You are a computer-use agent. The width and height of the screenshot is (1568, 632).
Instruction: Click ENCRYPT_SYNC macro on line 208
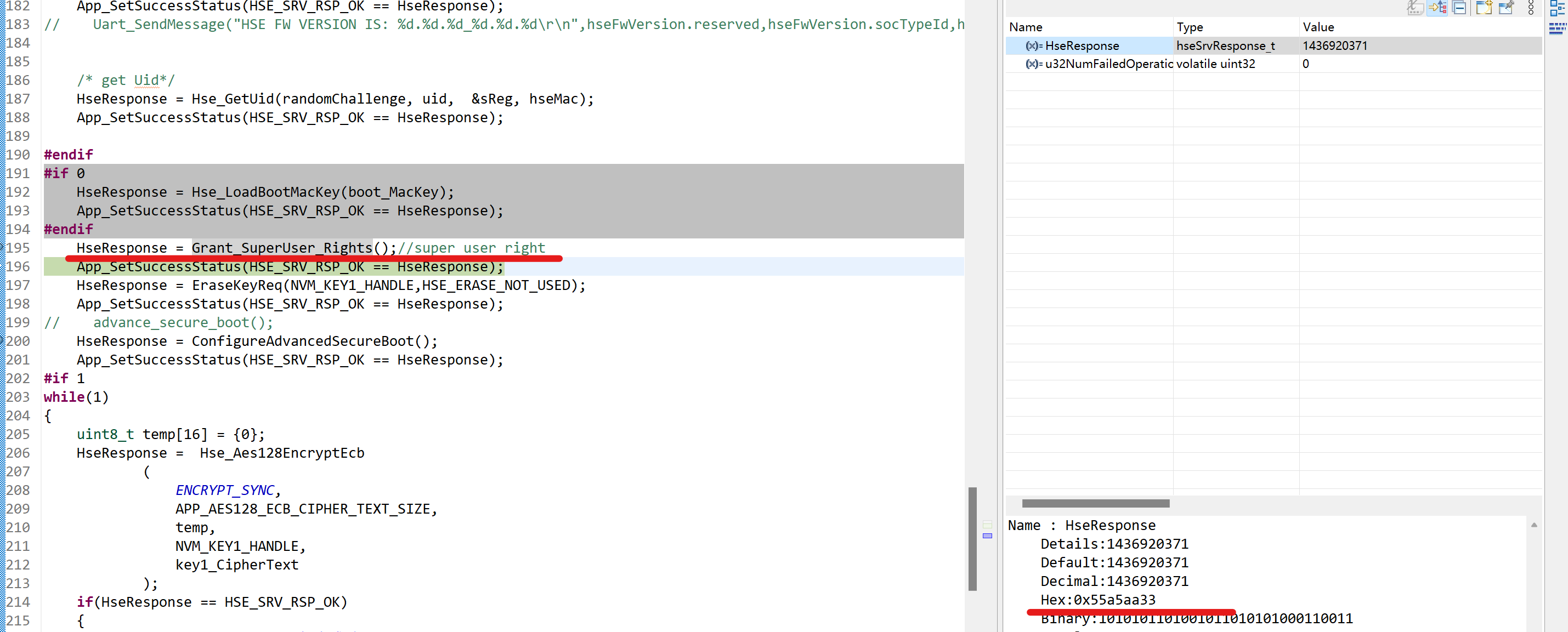coord(225,490)
